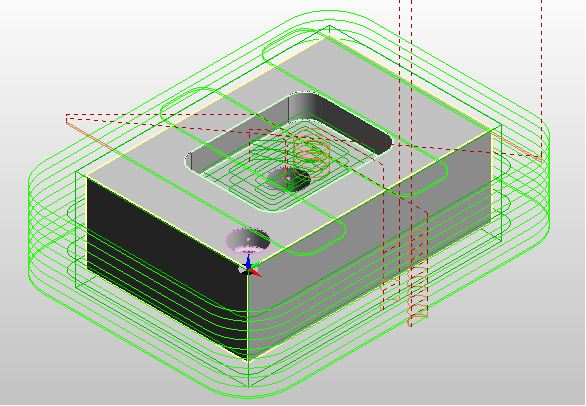The width and height of the screenshot is (586, 406).
Task: Pick the orange helical entry inside the pocket
Action: pos(312,151)
